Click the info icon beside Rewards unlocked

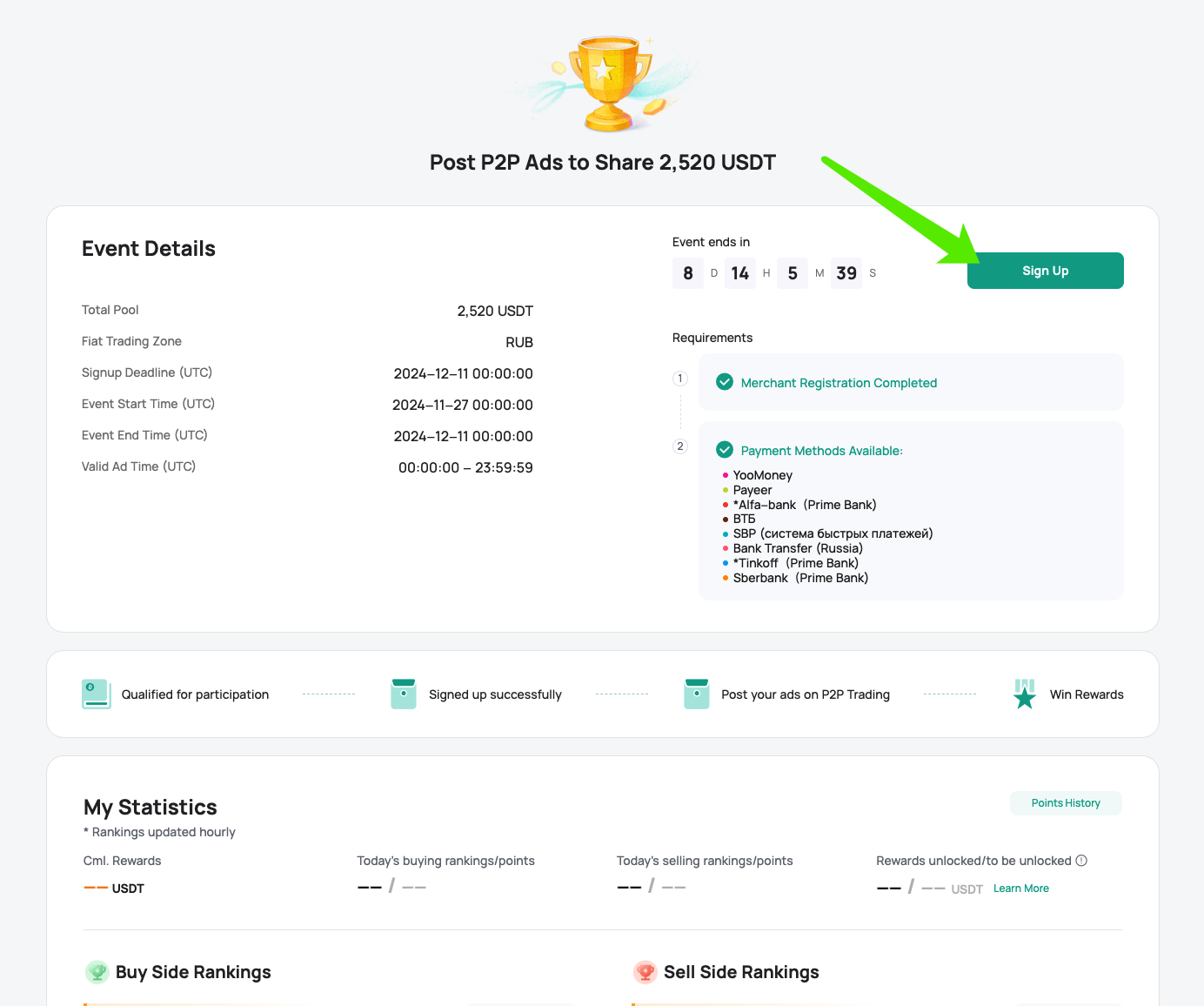(1081, 861)
